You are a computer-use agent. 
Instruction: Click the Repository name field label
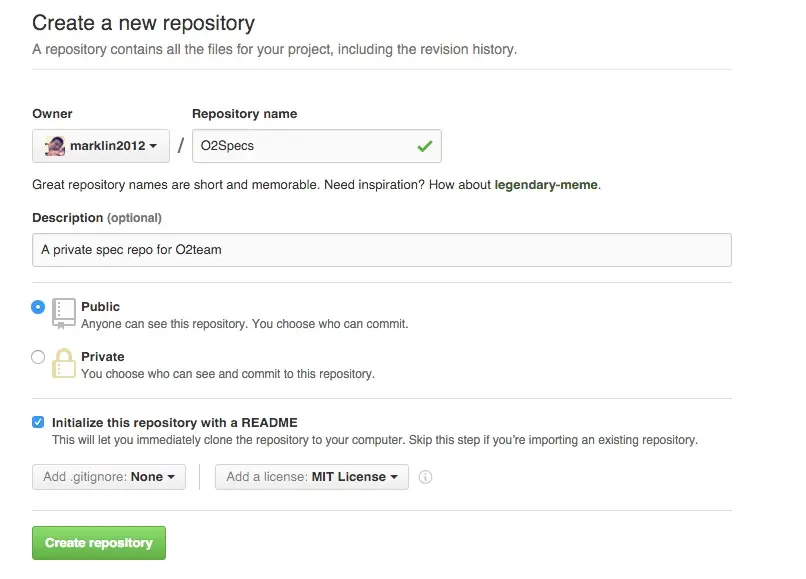pyautogui.click(x=245, y=114)
